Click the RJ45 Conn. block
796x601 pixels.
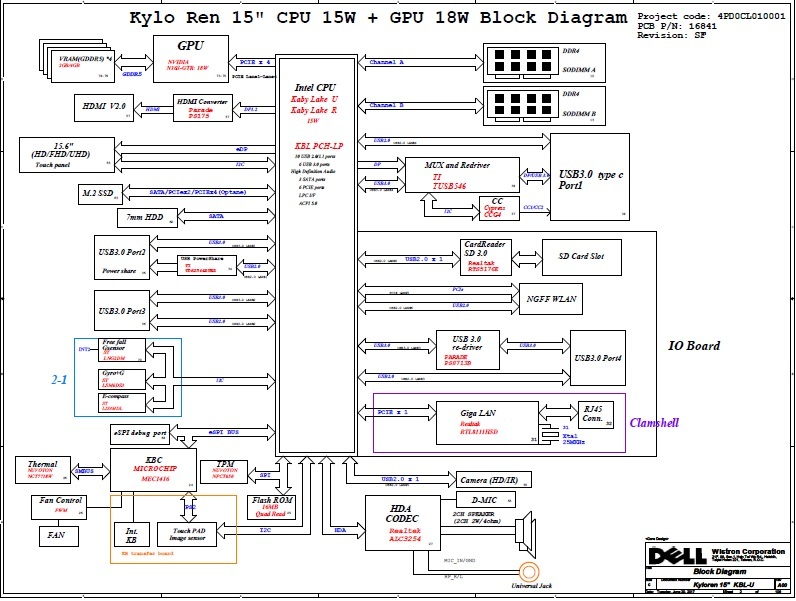pyautogui.click(x=596, y=415)
